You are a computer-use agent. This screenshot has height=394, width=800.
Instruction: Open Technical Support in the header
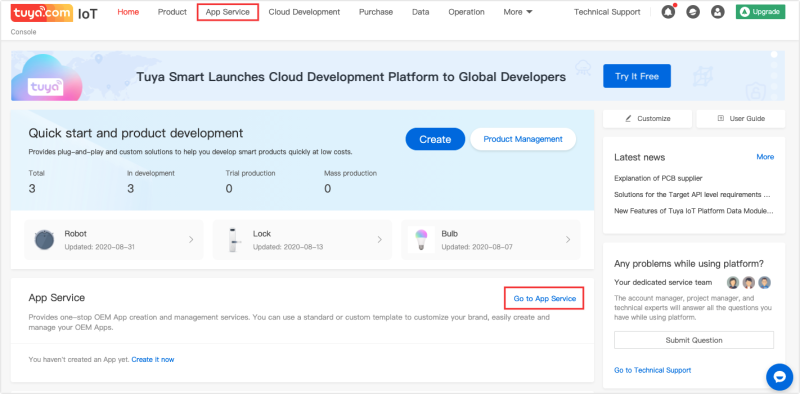coord(607,12)
